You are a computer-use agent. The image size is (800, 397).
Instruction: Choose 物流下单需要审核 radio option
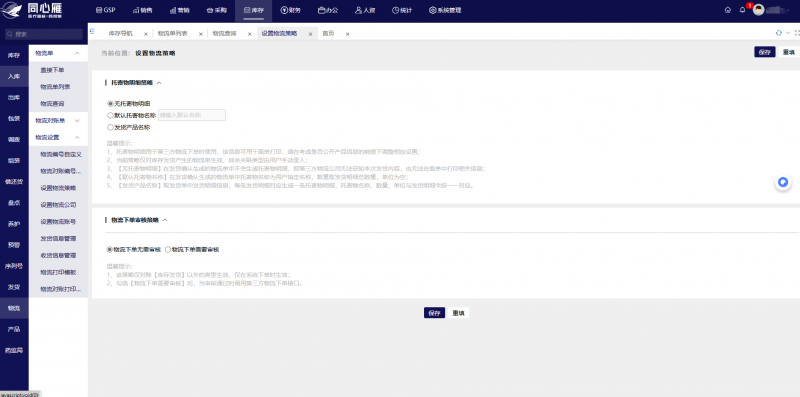pos(168,250)
